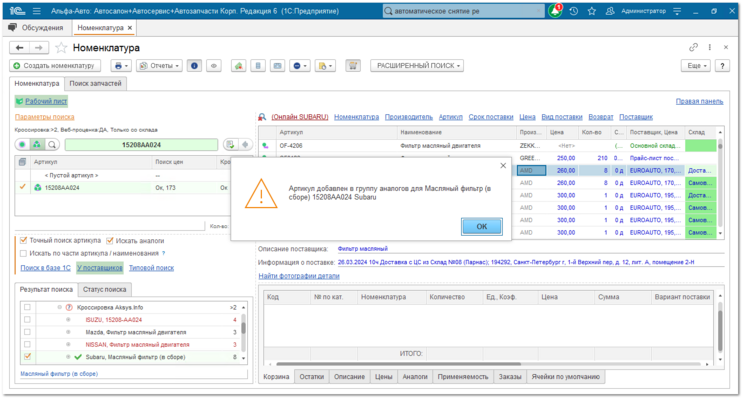This screenshot has height=399, width=743.
Task: Check the ISUZU 15208-AA024 row checkbox
Action: coord(27,320)
